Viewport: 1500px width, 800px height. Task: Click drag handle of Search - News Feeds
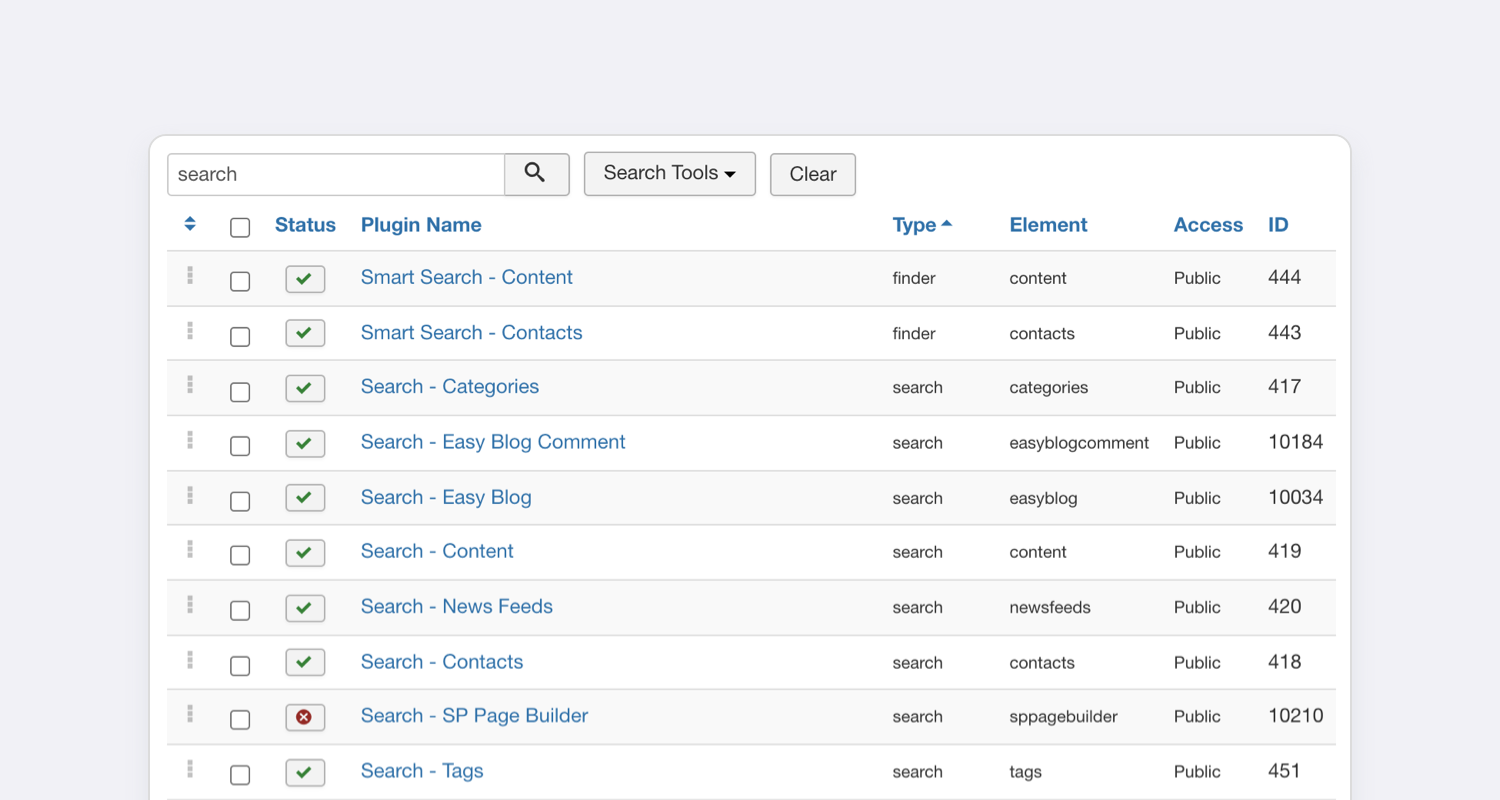pyautogui.click(x=190, y=605)
